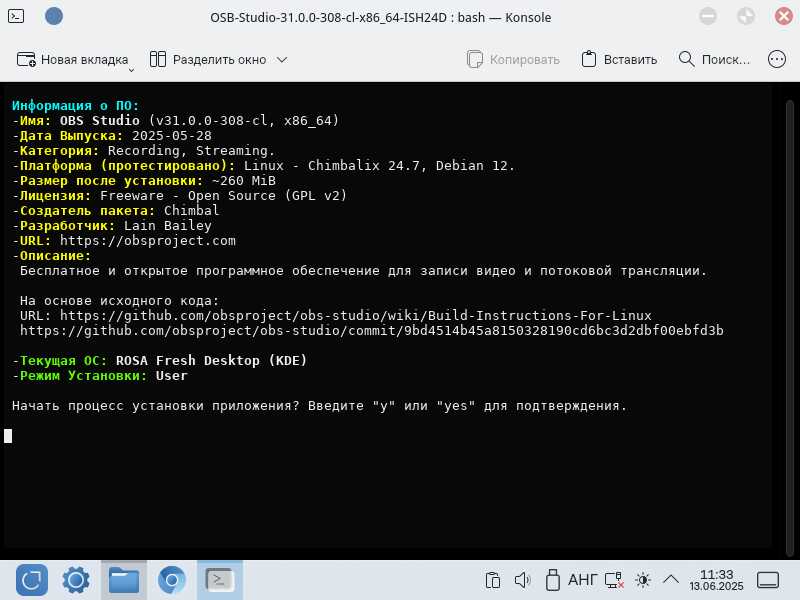Open the network status tray icon
Viewport: 800px width, 600px height.
pyautogui.click(x=614, y=580)
